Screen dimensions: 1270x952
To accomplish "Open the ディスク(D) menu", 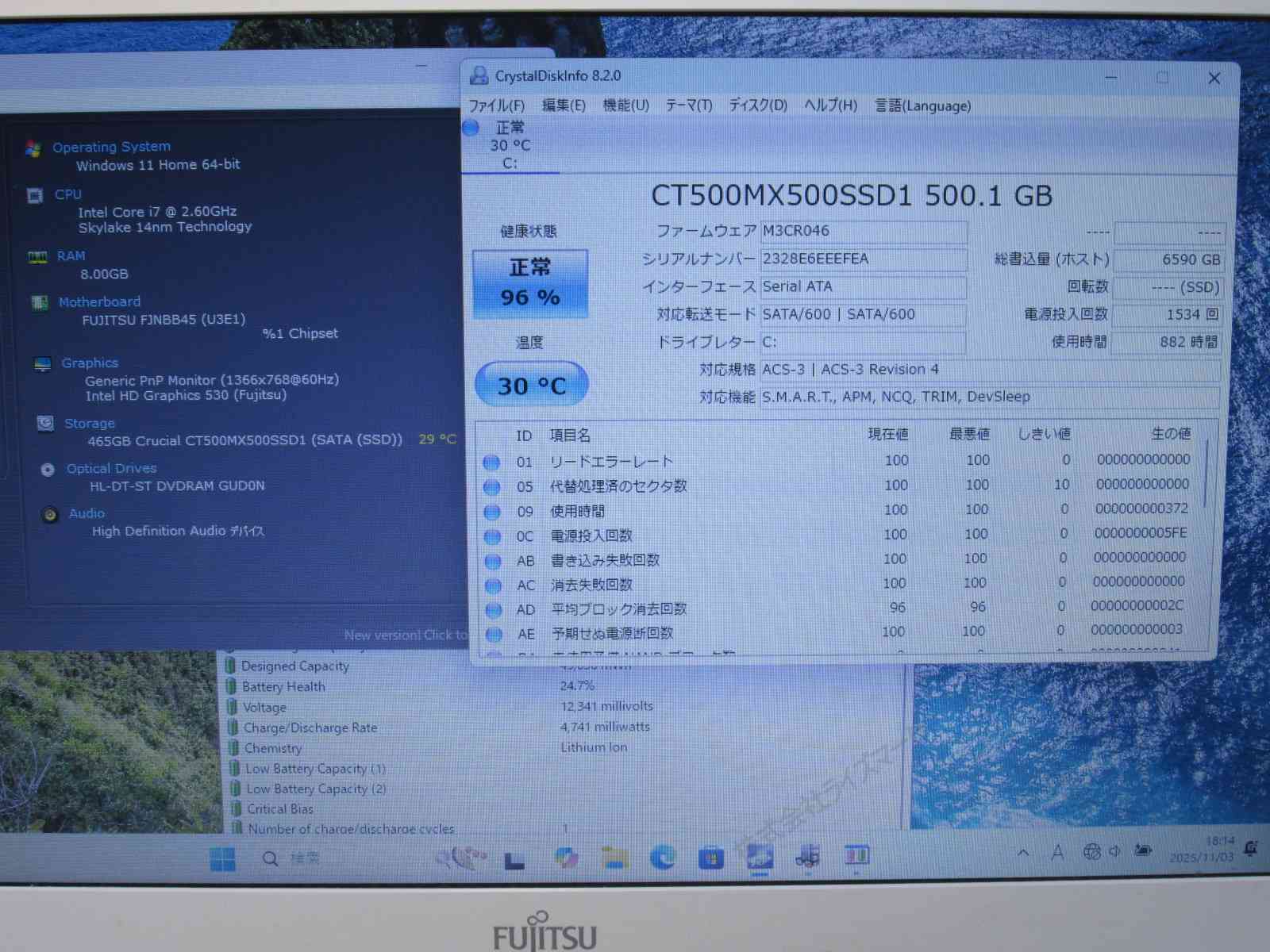I will (x=757, y=106).
